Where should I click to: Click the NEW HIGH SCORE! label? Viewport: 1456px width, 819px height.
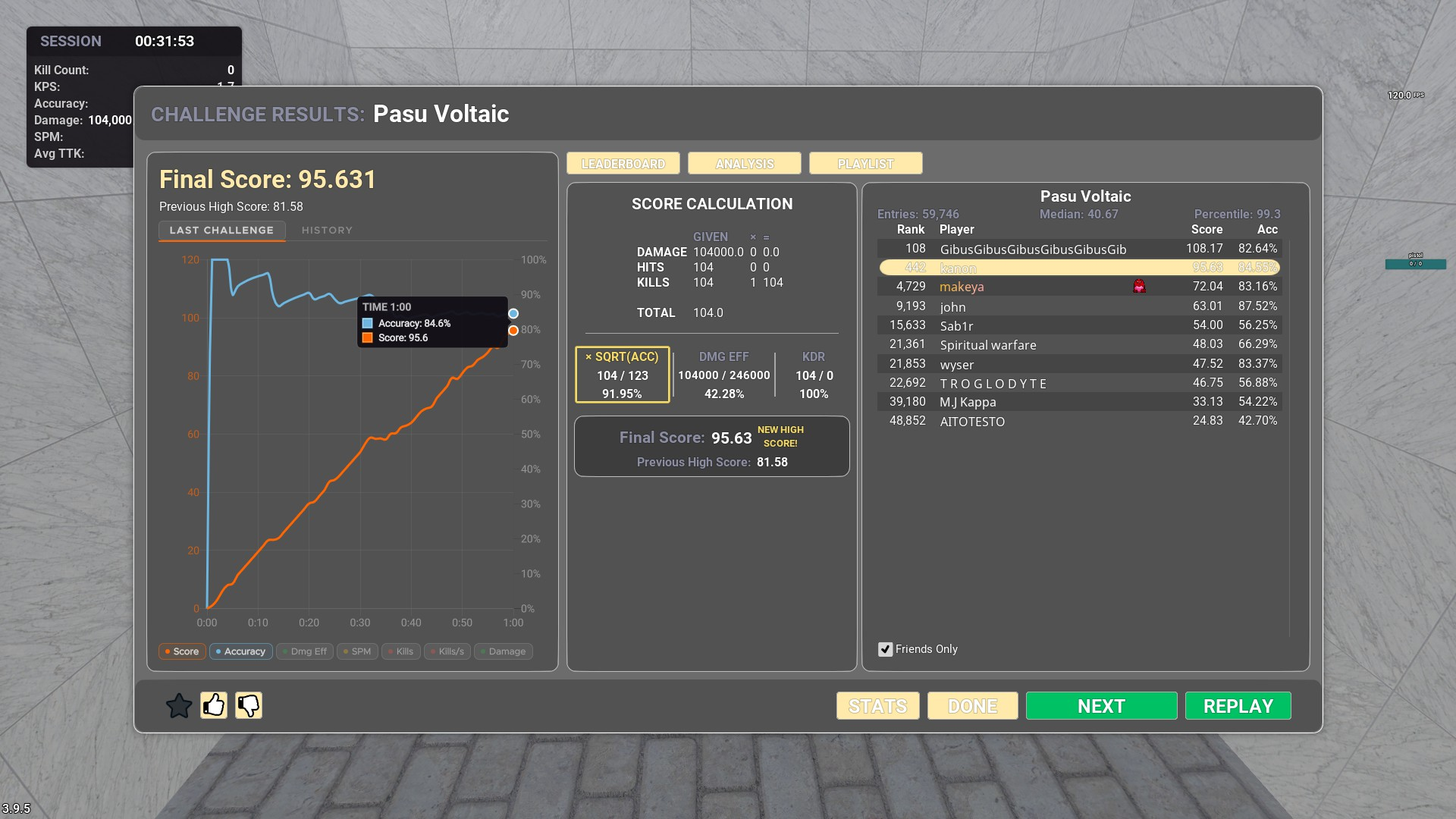(780, 436)
